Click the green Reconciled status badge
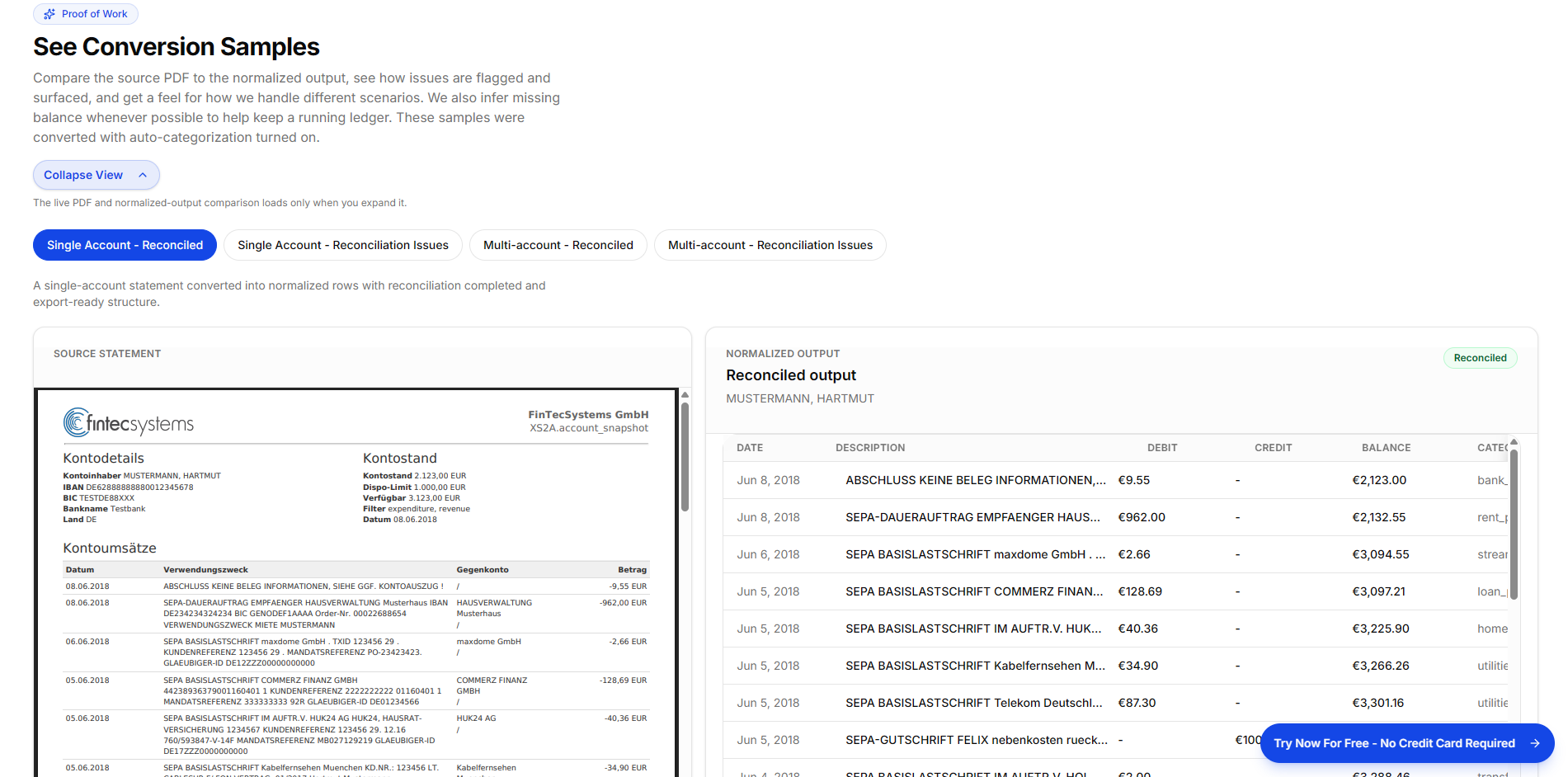This screenshot has height=777, width=1568. (1480, 358)
